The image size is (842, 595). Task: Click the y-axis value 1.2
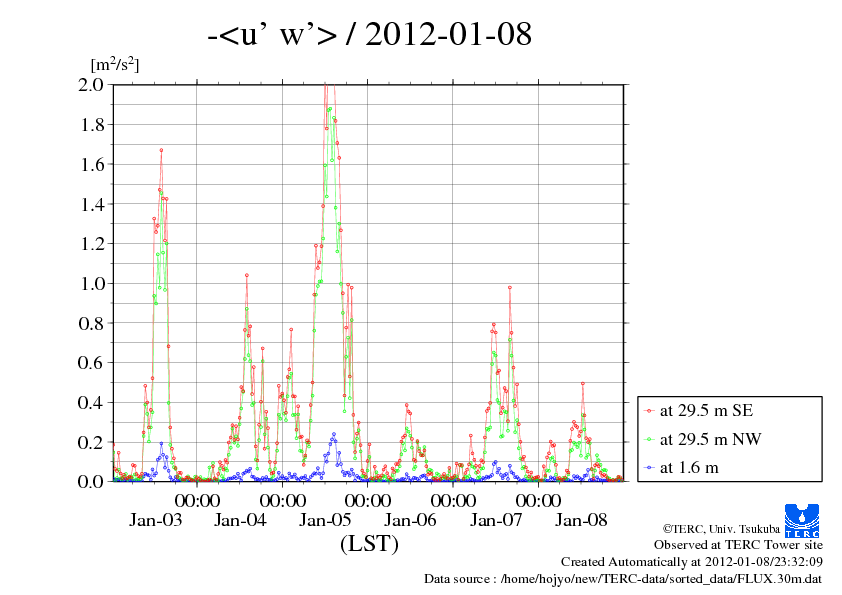(92, 244)
